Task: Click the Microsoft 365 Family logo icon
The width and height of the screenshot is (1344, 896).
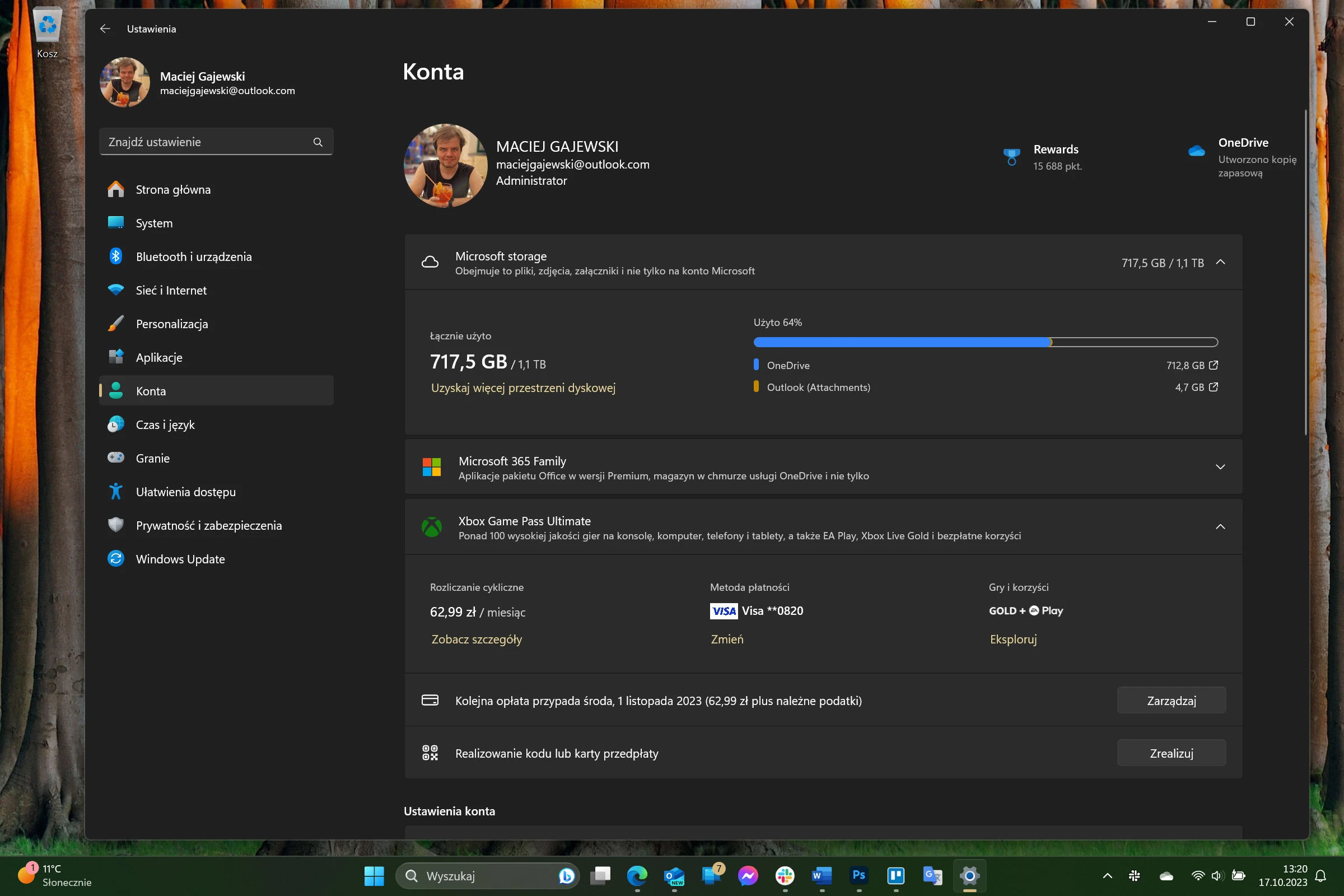Action: (431, 467)
